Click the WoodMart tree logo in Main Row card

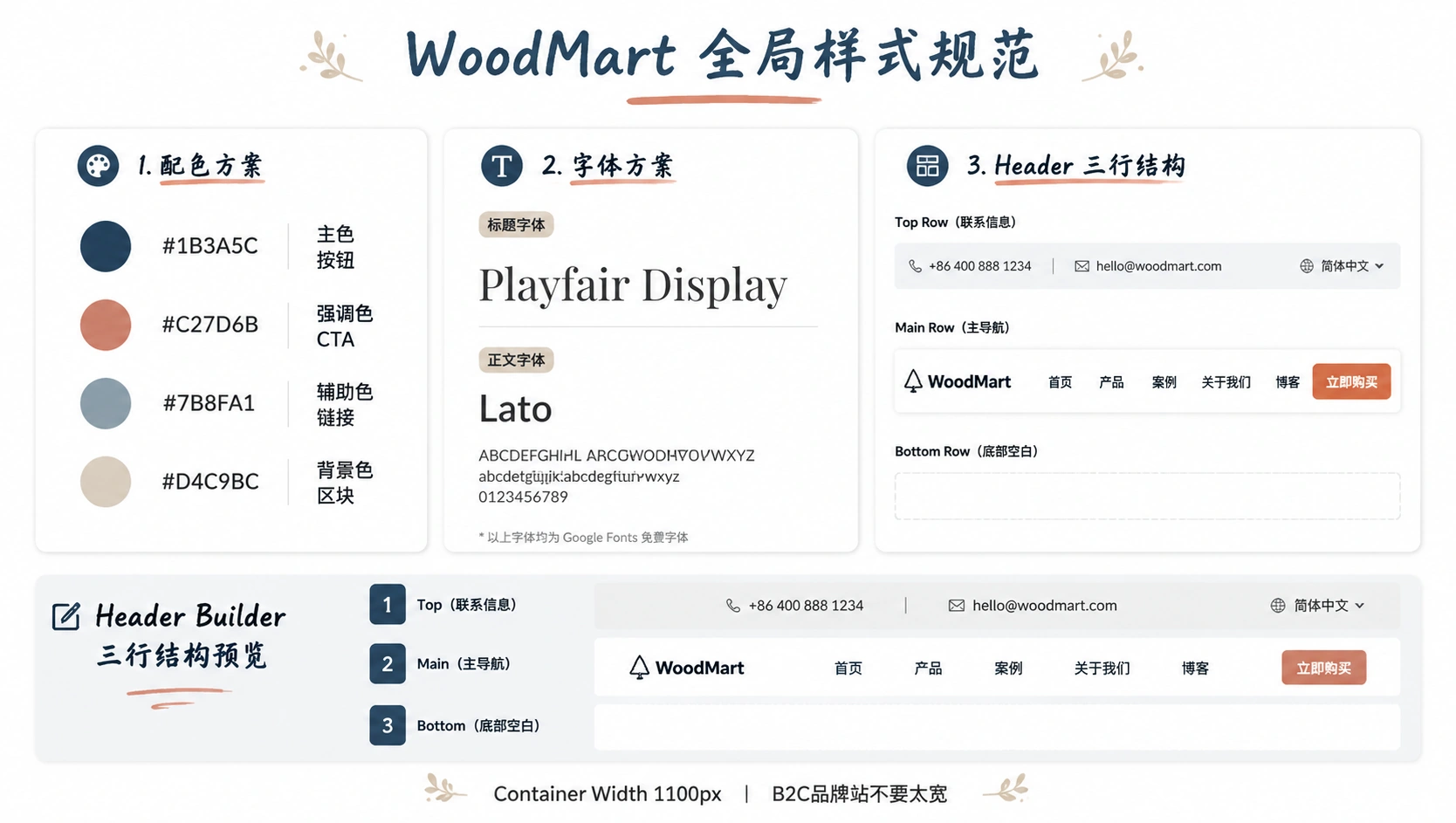point(913,381)
